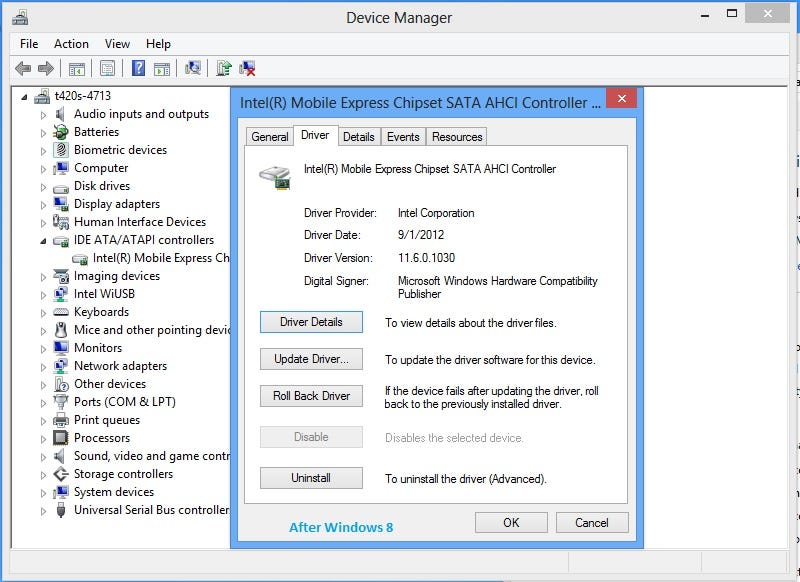Viewport: 800px width, 582px height.
Task: Click the driver date 9/1/2012 value
Action: coord(421,235)
